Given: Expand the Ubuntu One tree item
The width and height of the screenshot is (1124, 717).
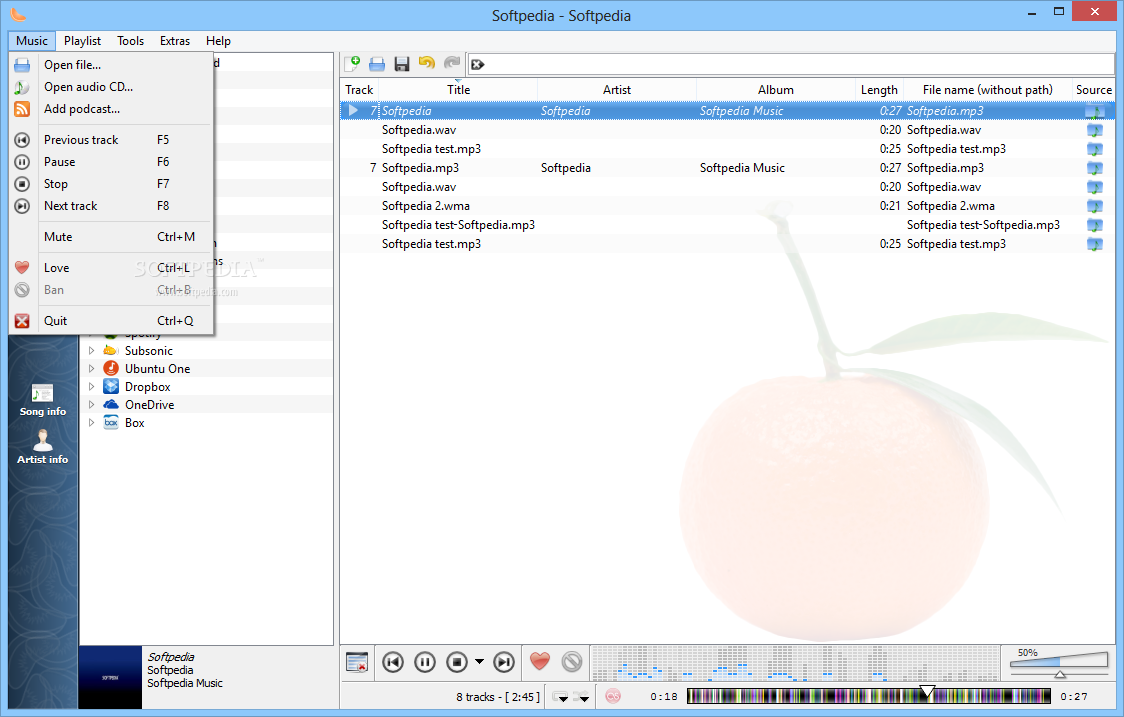Looking at the screenshot, I should 92,369.
